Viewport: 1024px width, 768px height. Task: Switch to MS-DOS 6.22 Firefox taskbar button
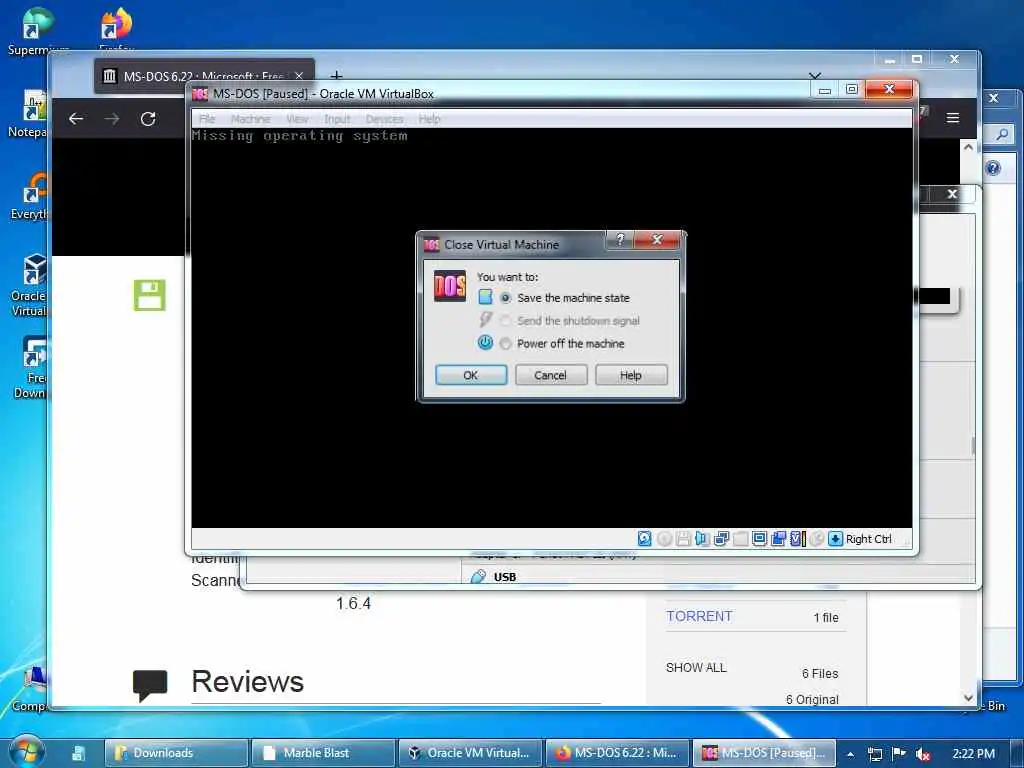coord(617,752)
